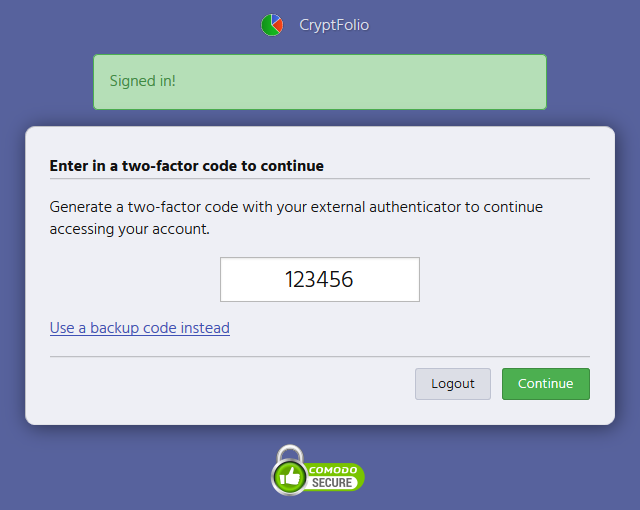This screenshot has height=510, width=640.
Task: Click the thumbs-up icon on the security seal
Action: [291, 478]
